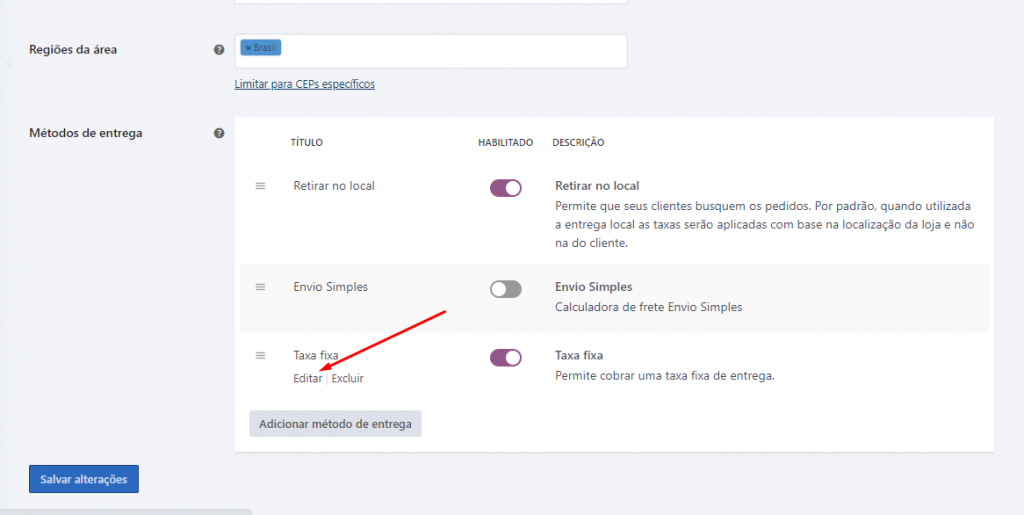Focus the Regiões da área select field

[x=431, y=51]
